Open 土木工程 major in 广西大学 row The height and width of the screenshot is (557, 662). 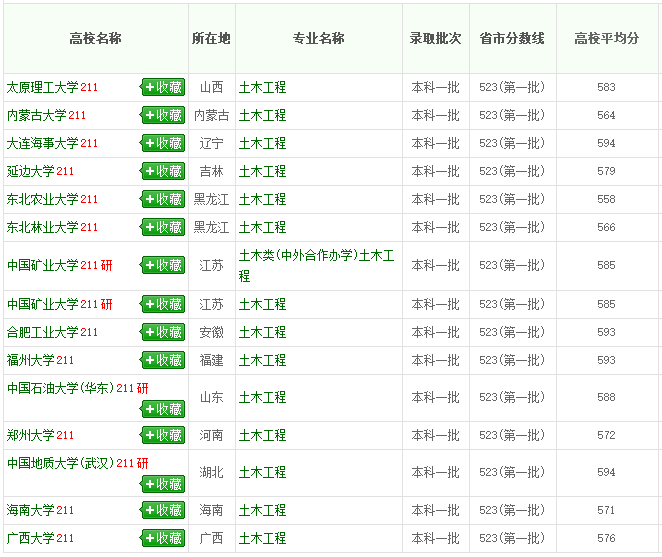(x=262, y=538)
